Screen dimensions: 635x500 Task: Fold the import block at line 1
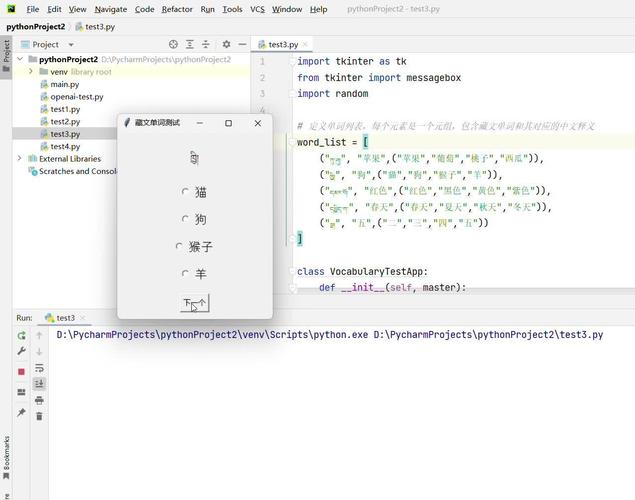point(292,62)
